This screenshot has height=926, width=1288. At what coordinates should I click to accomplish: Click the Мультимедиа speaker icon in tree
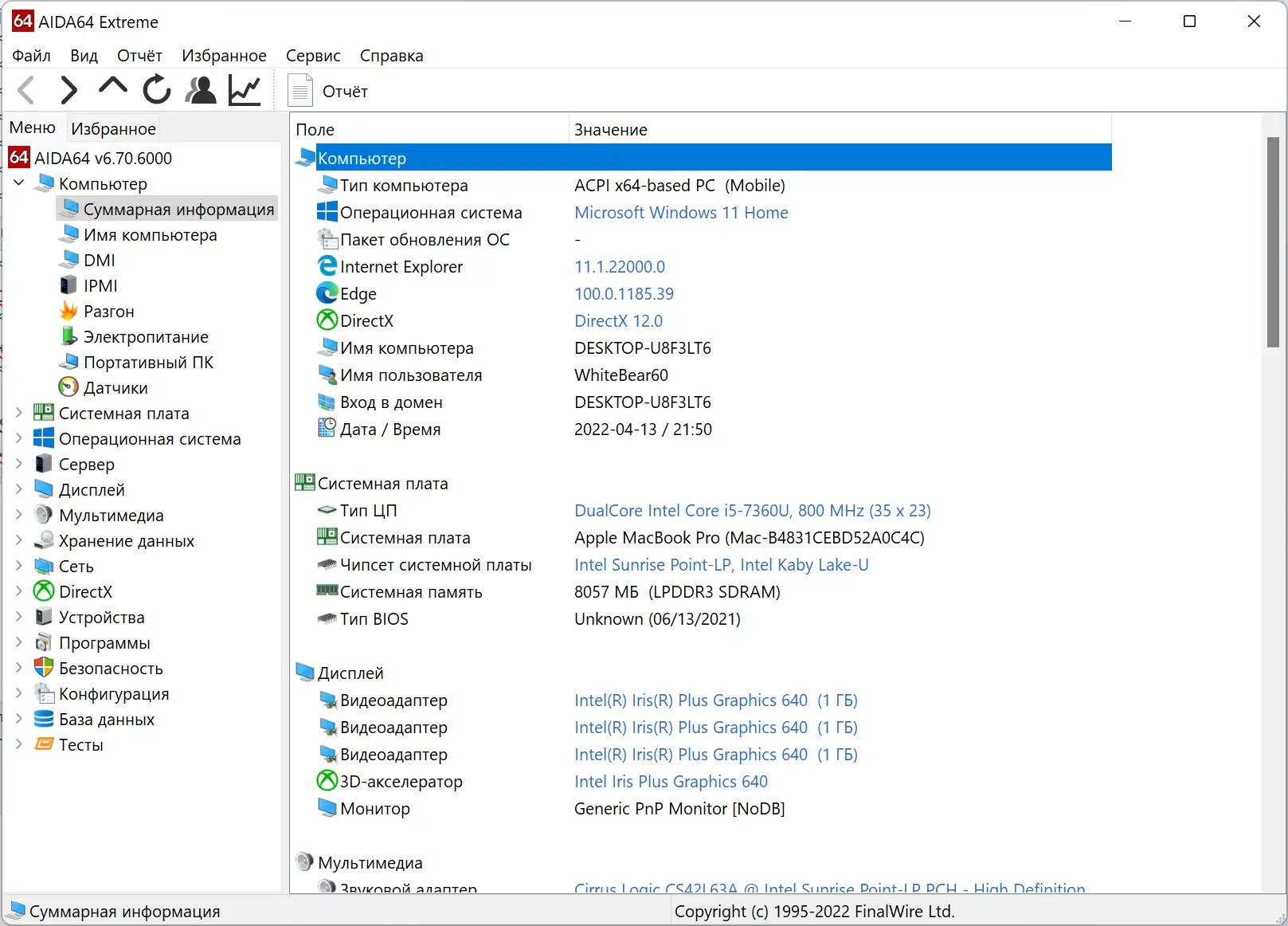coord(44,515)
